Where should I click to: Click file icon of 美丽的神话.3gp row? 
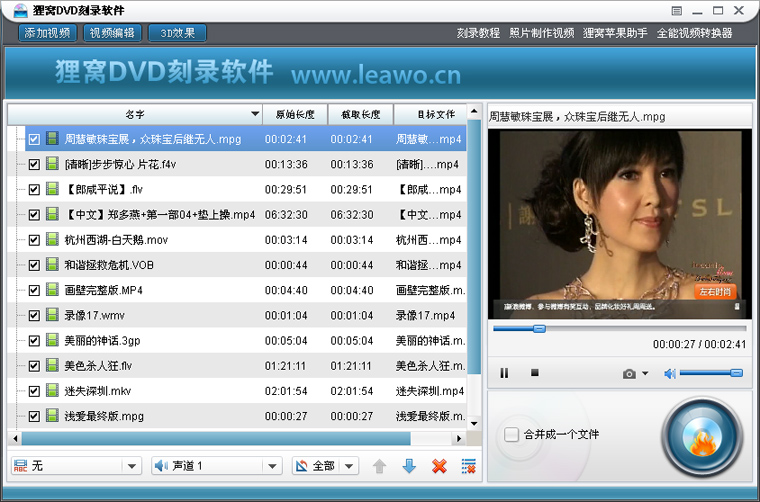pos(52,340)
